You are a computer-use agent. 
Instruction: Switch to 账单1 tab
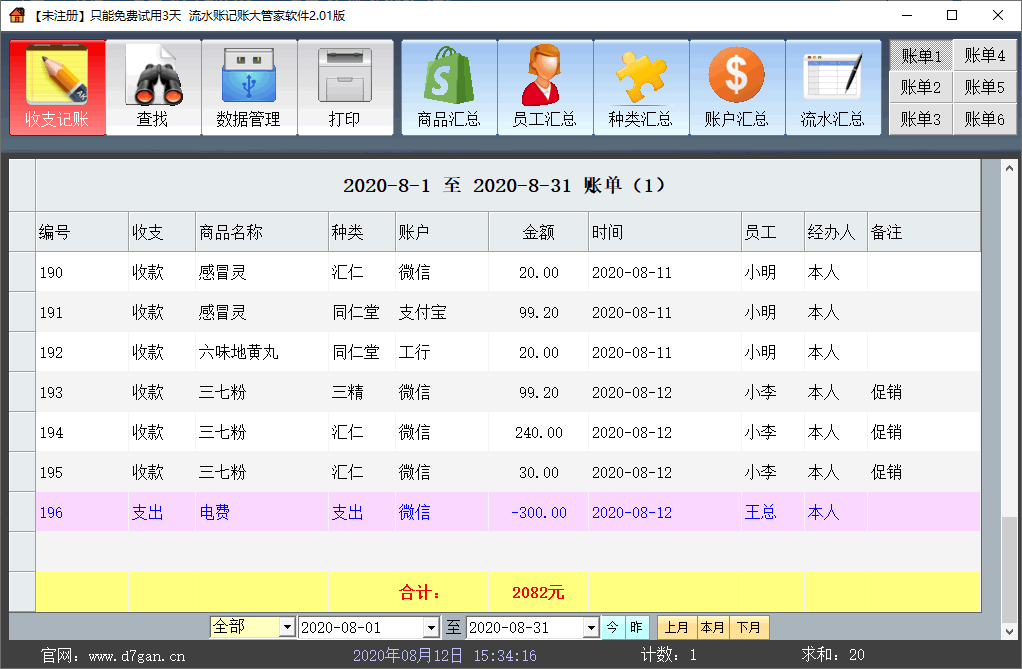click(921, 55)
